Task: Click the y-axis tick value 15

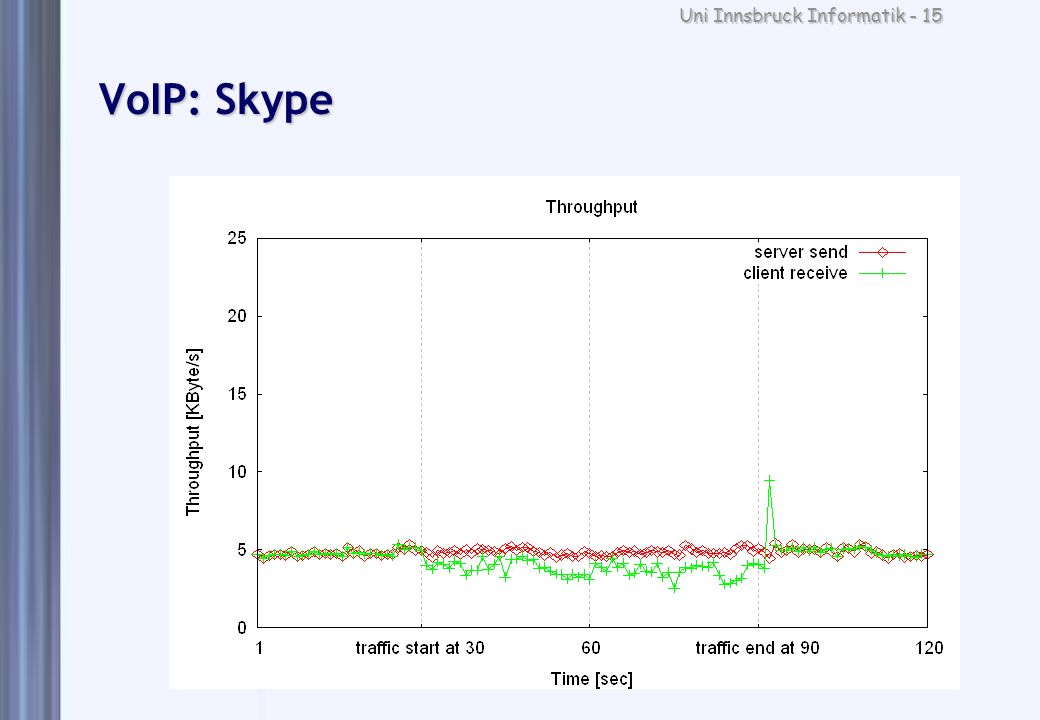Action: click(237, 394)
